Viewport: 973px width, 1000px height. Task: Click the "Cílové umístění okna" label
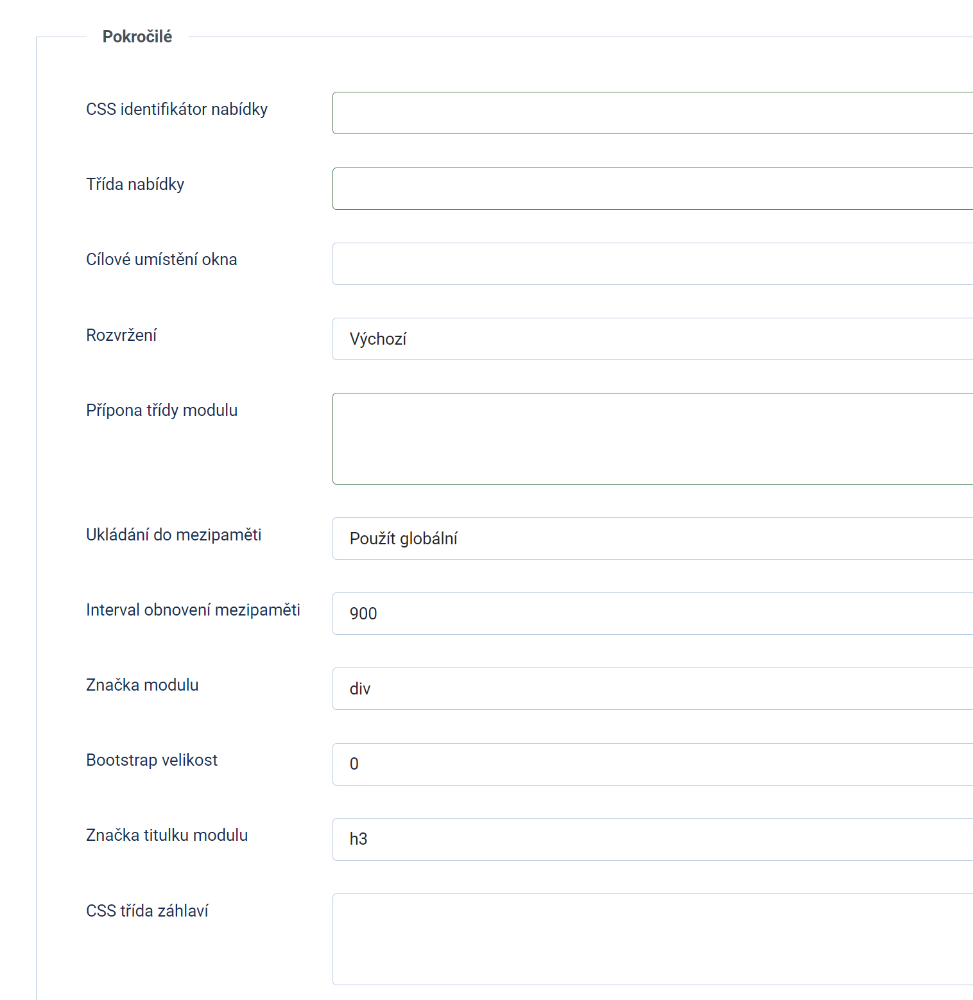(x=162, y=259)
